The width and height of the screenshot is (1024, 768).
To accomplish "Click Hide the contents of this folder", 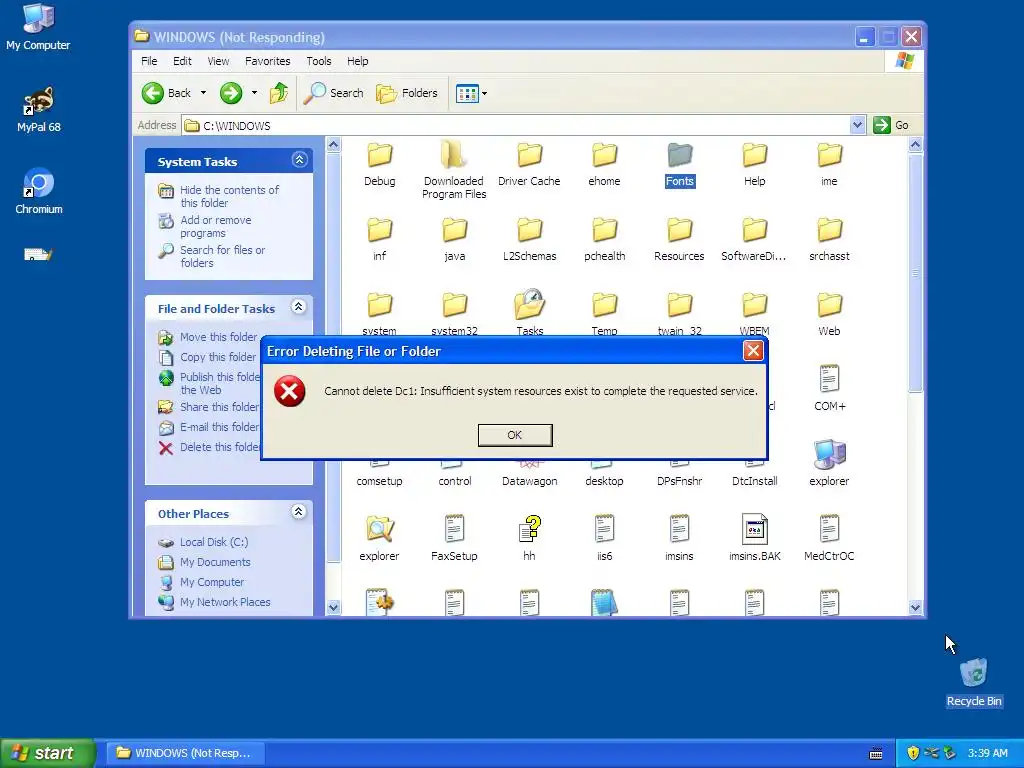I will [229, 196].
